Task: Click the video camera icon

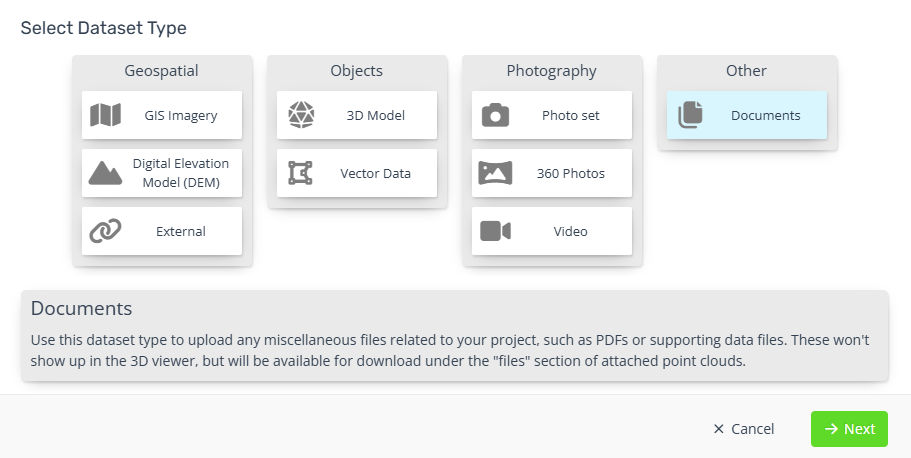Action: pyautogui.click(x=496, y=231)
